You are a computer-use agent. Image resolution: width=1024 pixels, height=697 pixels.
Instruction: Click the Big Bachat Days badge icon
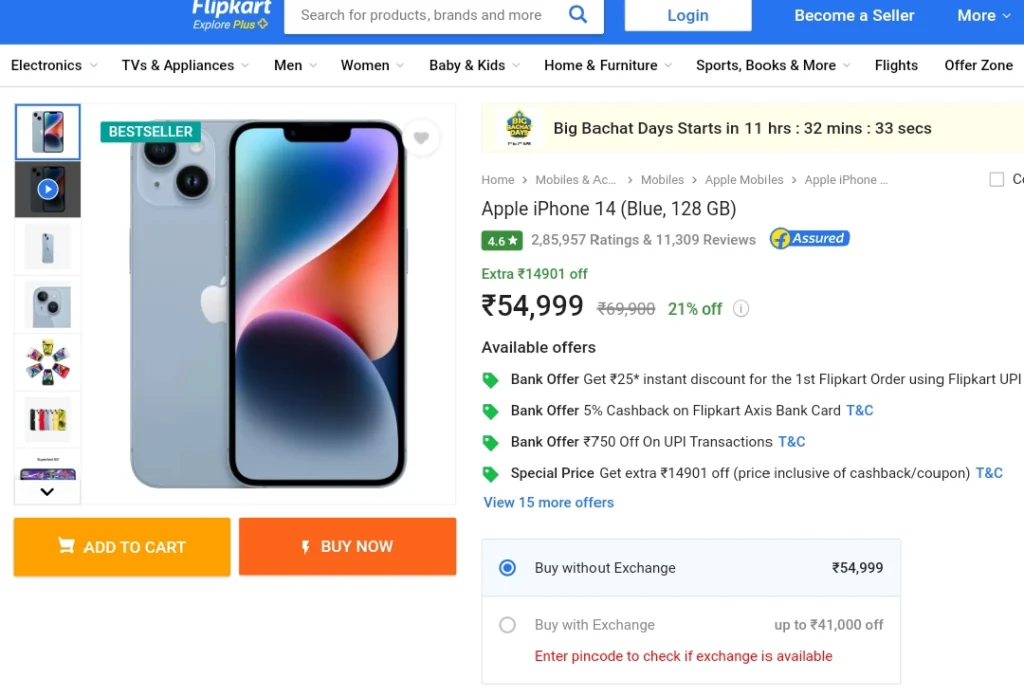[x=519, y=128]
